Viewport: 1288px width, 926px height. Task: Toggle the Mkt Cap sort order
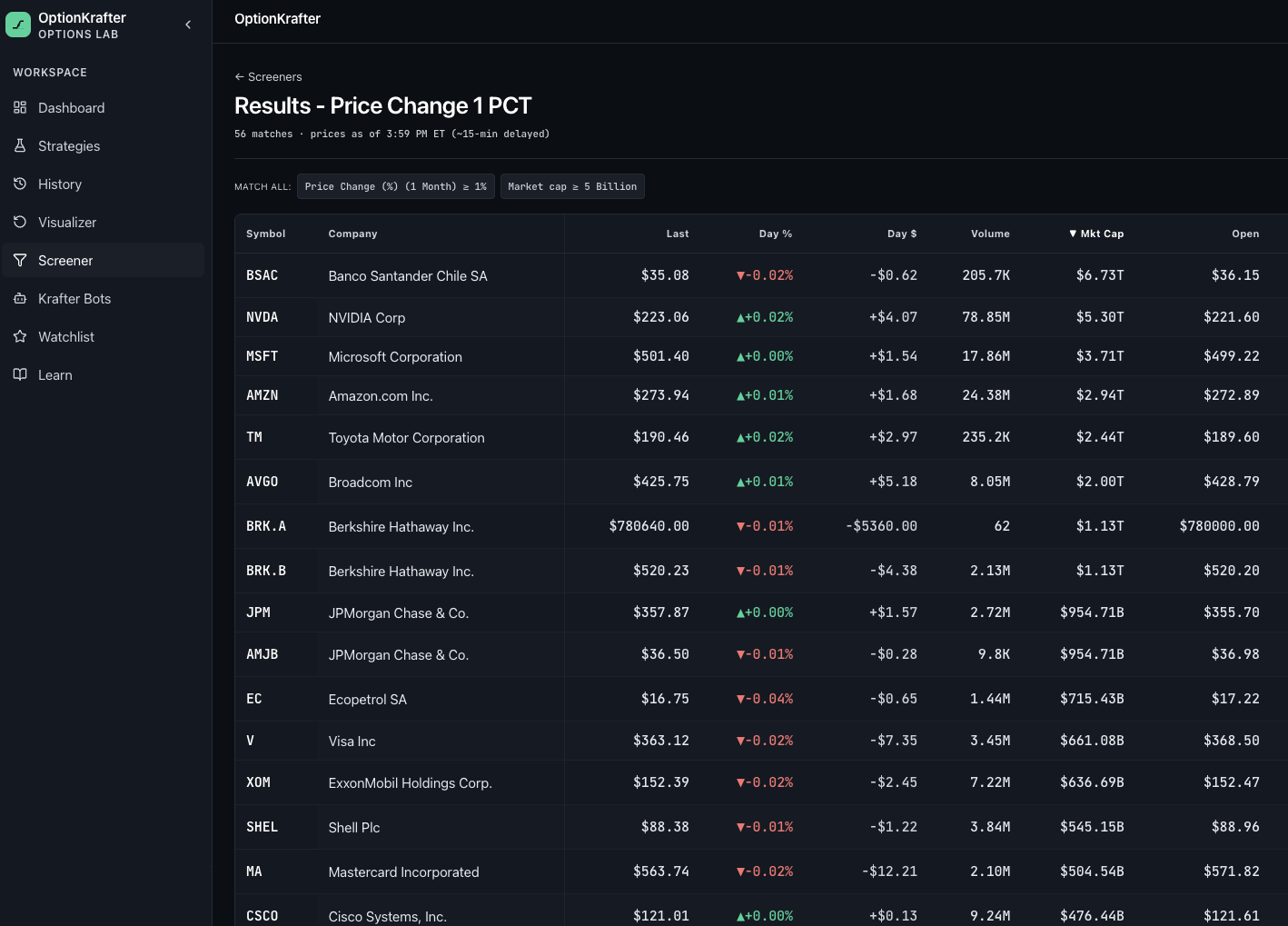(x=1096, y=234)
